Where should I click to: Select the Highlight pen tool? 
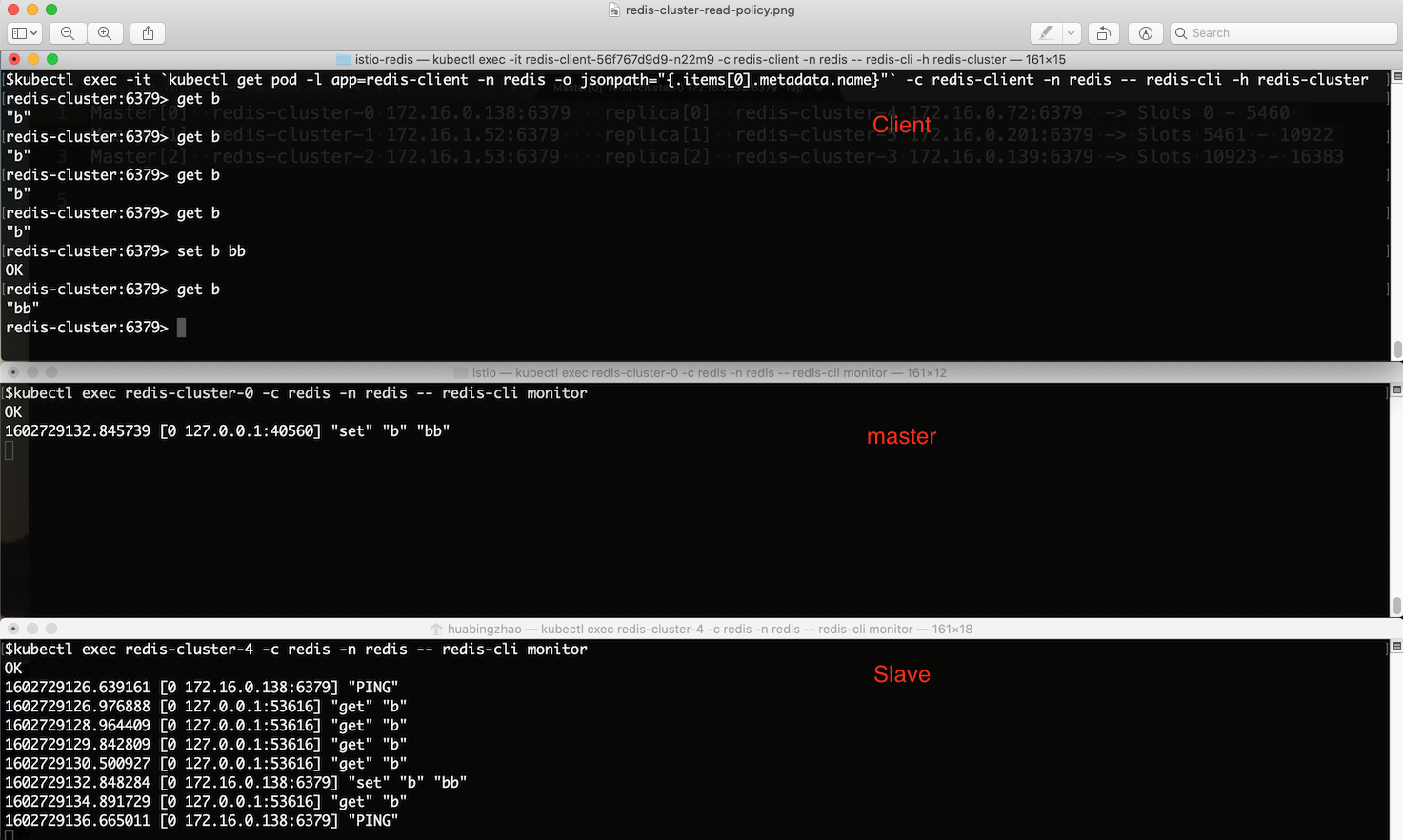1046,33
